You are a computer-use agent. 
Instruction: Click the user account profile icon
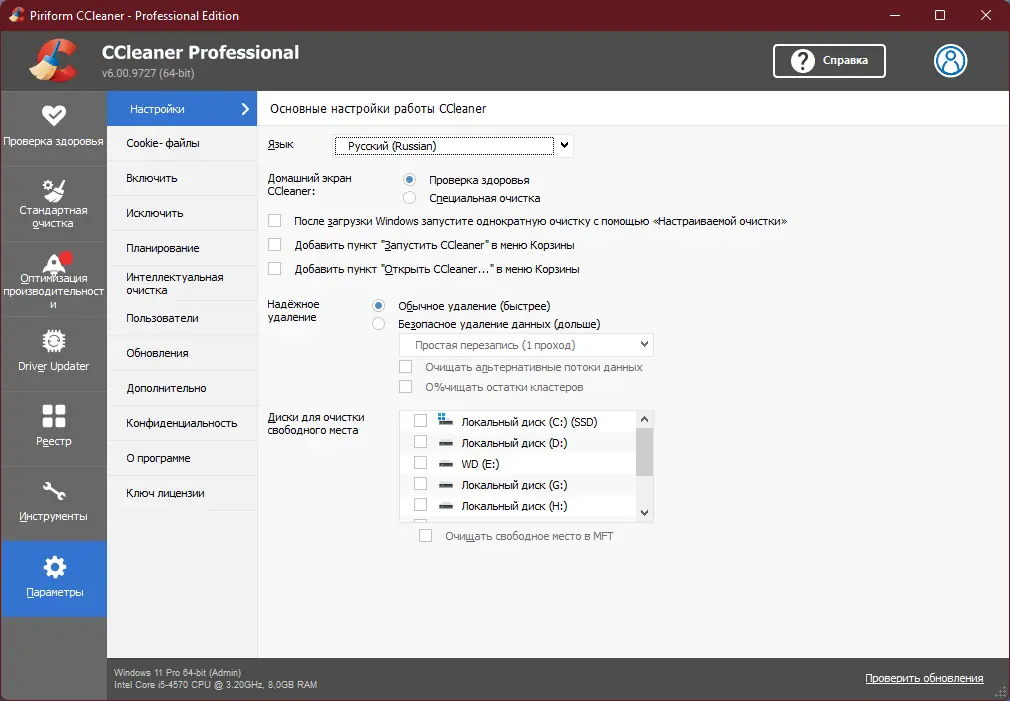(x=950, y=61)
